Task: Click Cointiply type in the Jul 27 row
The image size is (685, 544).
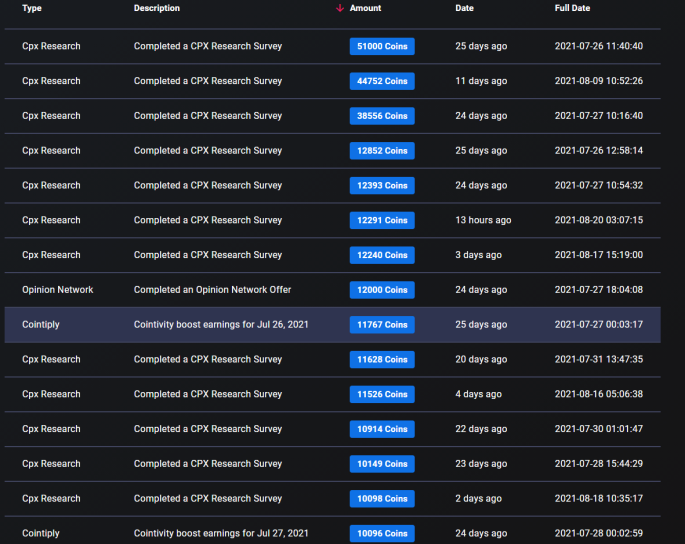Action: [41, 534]
